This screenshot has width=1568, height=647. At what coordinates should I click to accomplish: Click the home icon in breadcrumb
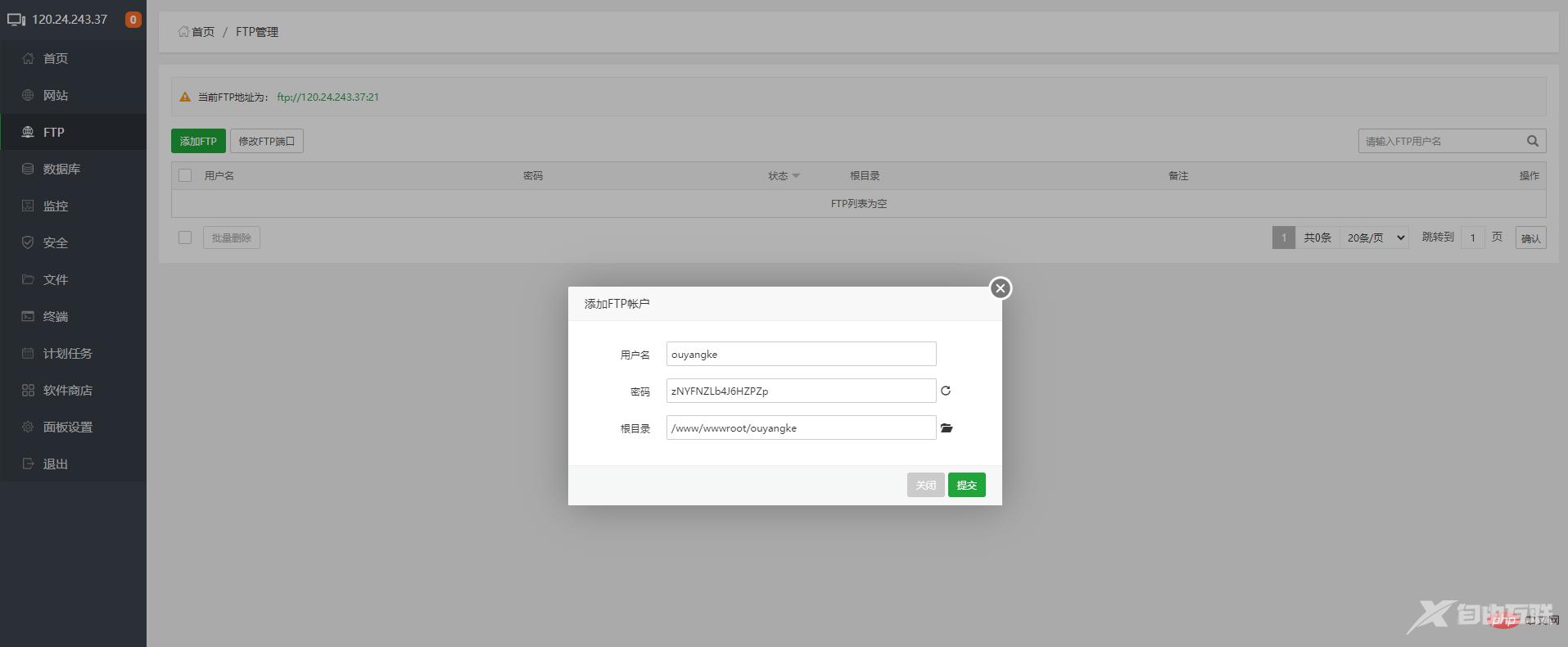coord(183,32)
